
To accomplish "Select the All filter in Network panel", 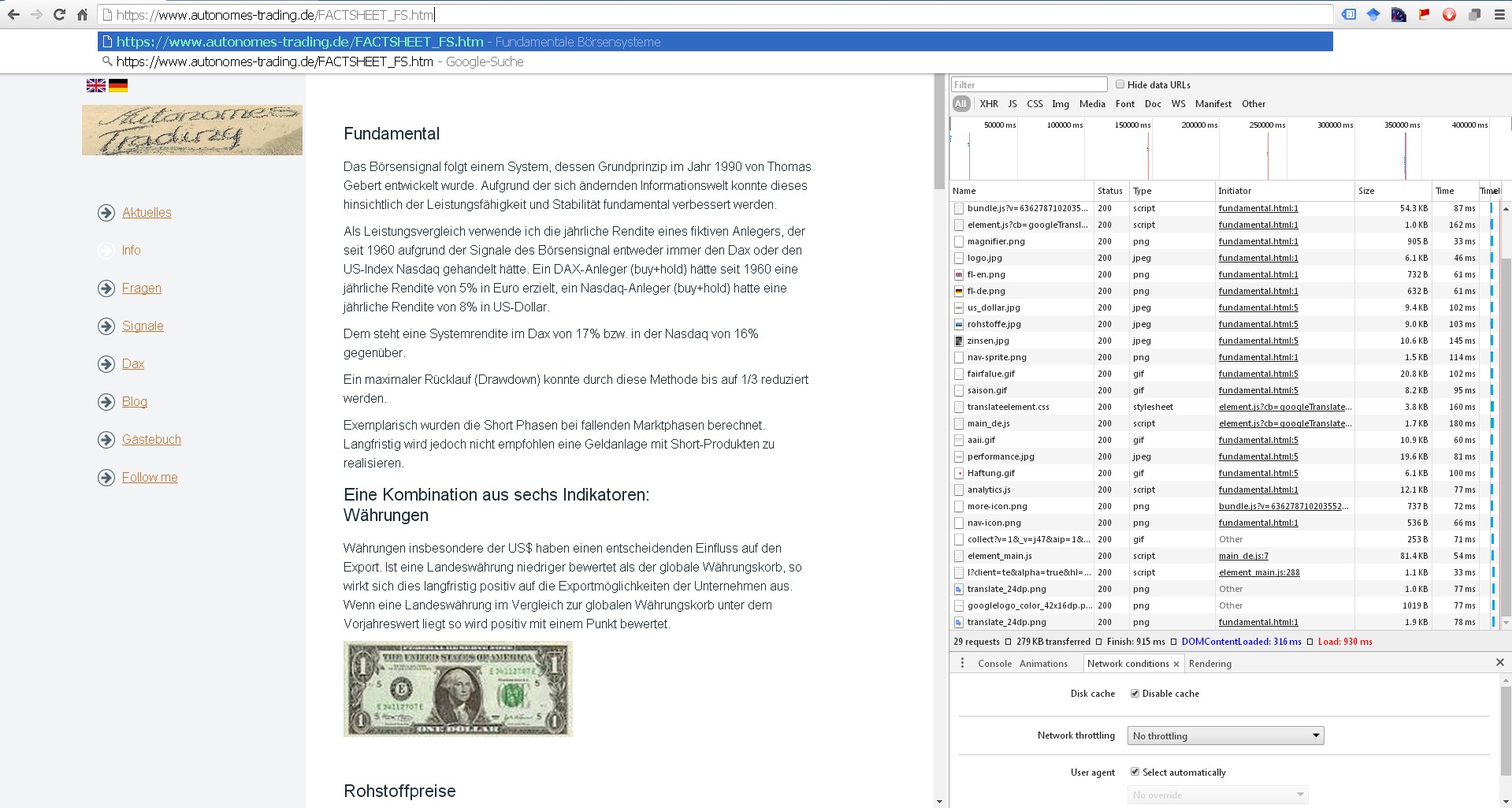I will (960, 104).
